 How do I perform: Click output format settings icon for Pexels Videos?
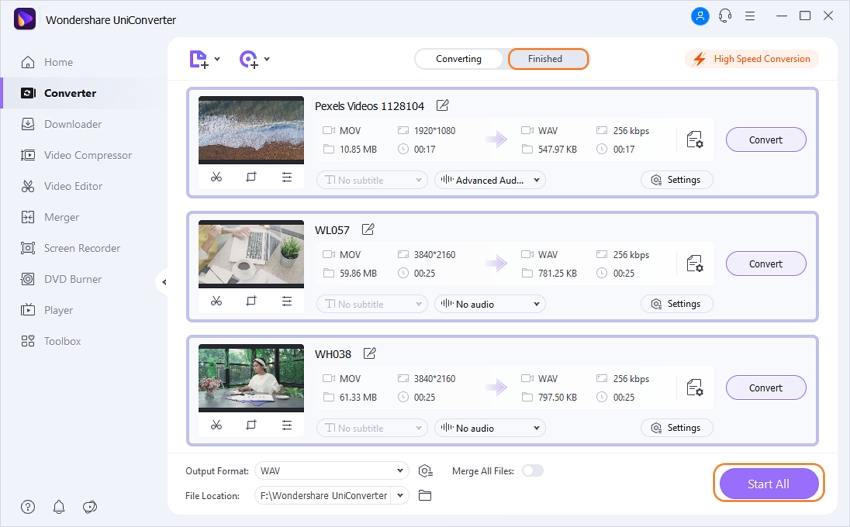(694, 140)
